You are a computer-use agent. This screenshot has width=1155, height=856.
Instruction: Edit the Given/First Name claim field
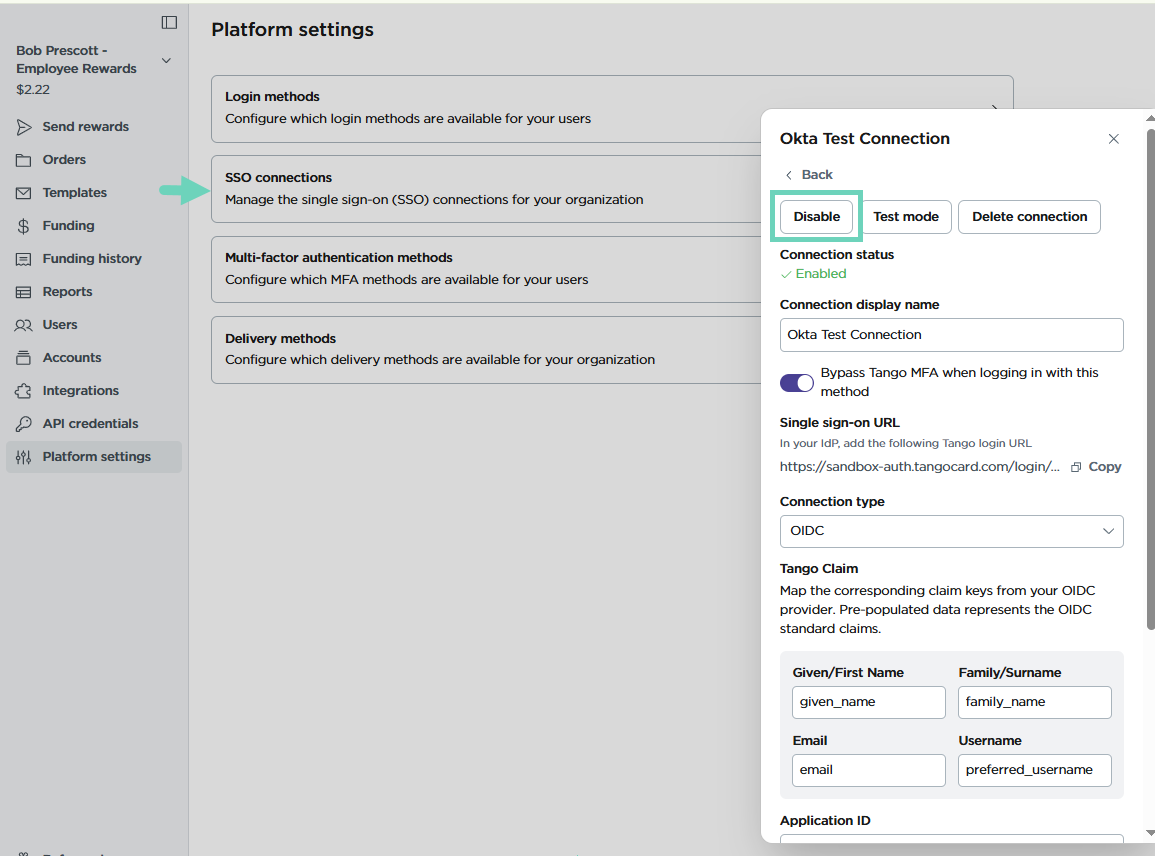point(868,702)
